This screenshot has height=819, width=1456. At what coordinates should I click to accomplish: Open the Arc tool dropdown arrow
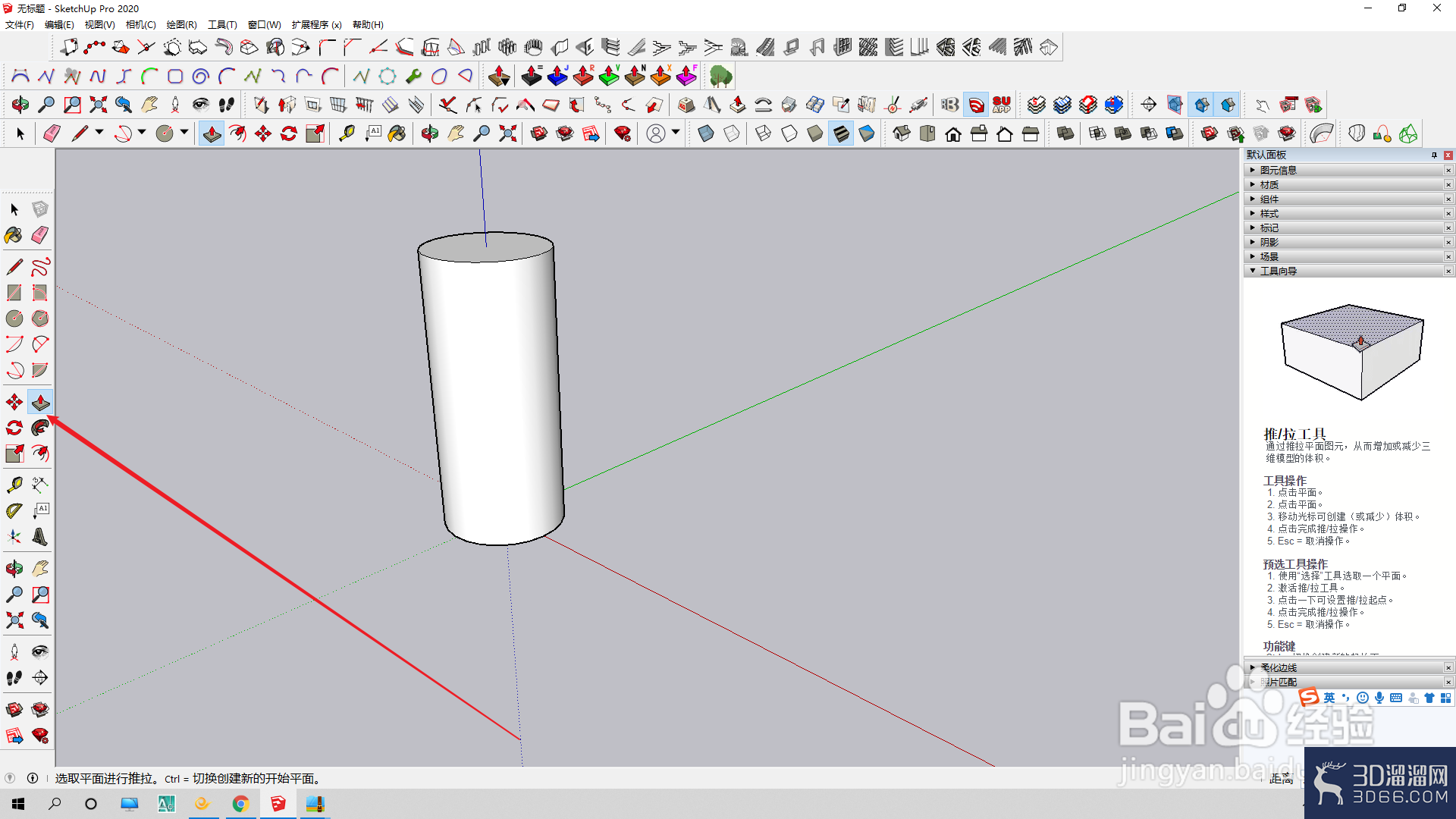click(142, 133)
